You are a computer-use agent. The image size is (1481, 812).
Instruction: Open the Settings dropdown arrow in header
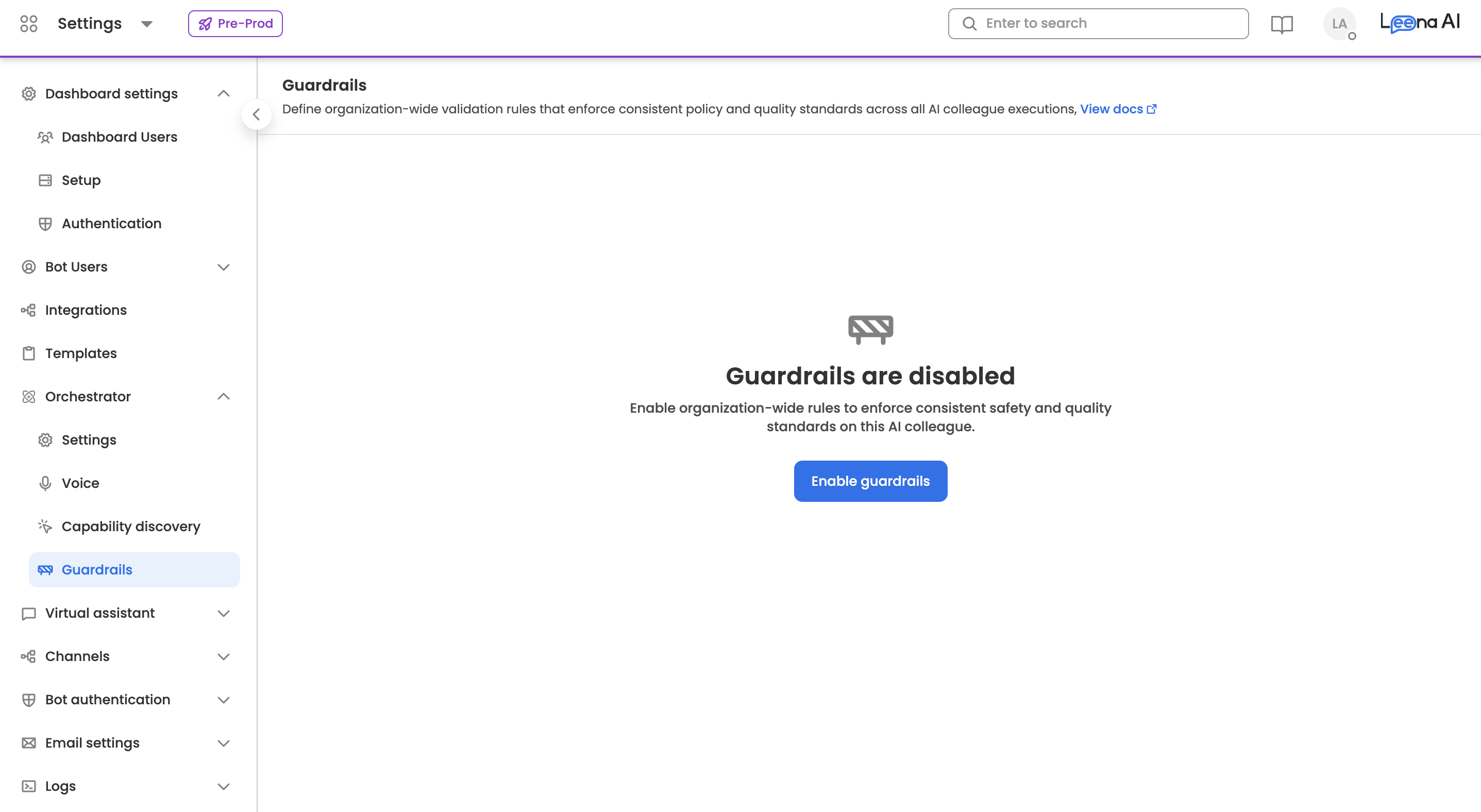coord(146,24)
